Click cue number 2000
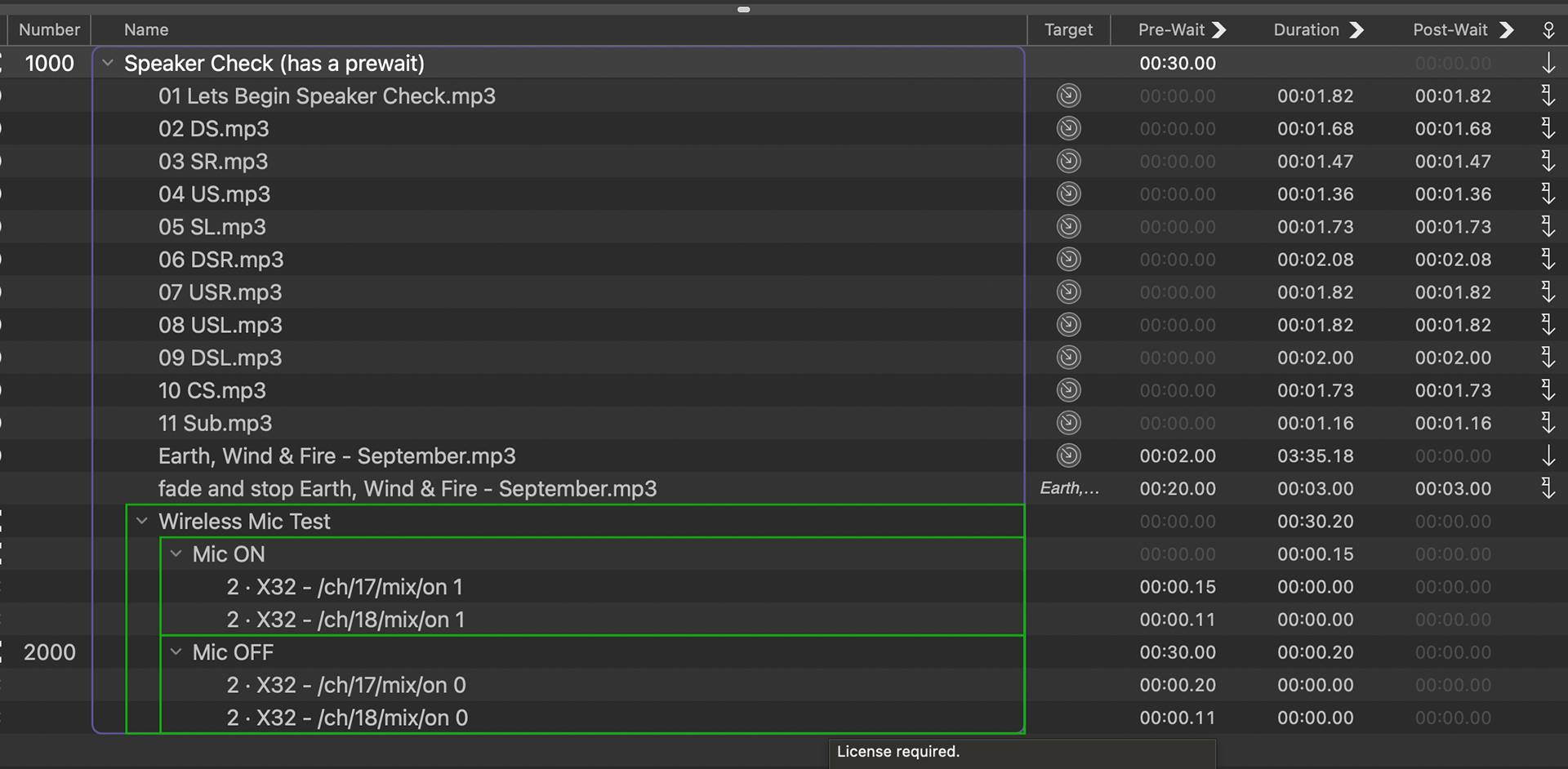1568x769 pixels. click(x=49, y=652)
